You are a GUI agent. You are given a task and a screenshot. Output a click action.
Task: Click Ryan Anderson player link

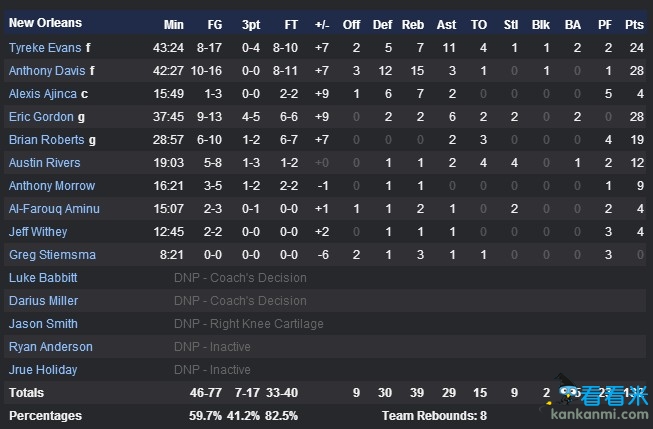point(51,347)
